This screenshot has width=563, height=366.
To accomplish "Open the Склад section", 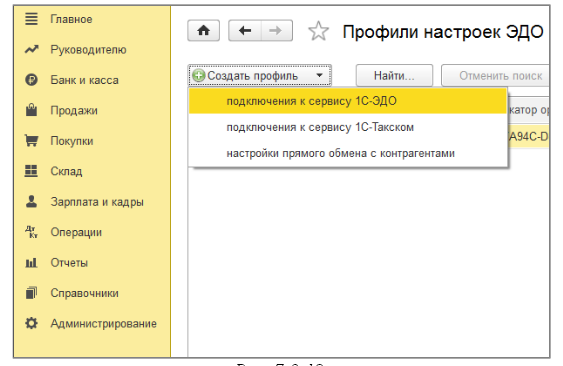I will coord(66,171).
